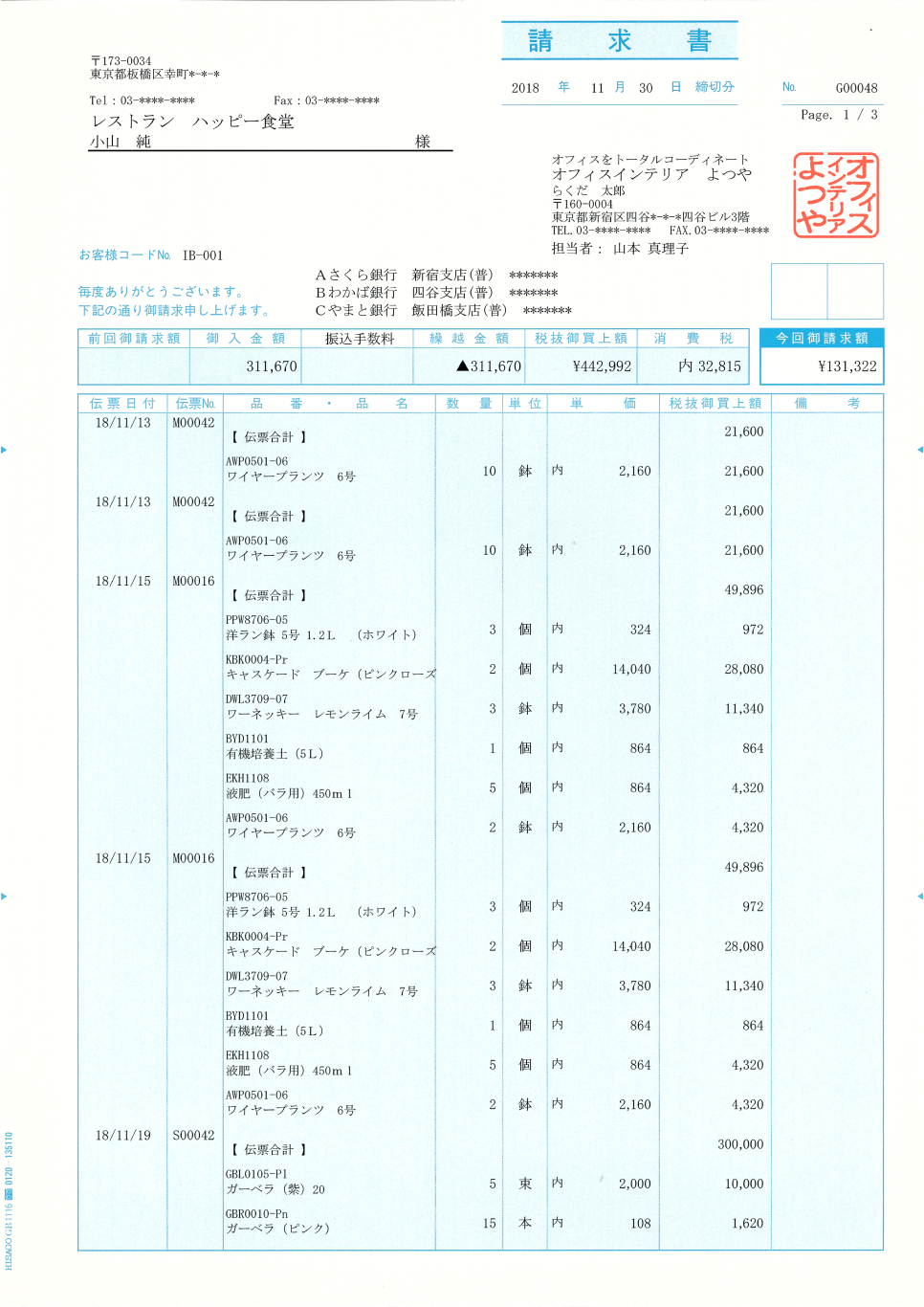Click the red company seal stamp
This screenshot has width=924, height=1307.
(836, 195)
